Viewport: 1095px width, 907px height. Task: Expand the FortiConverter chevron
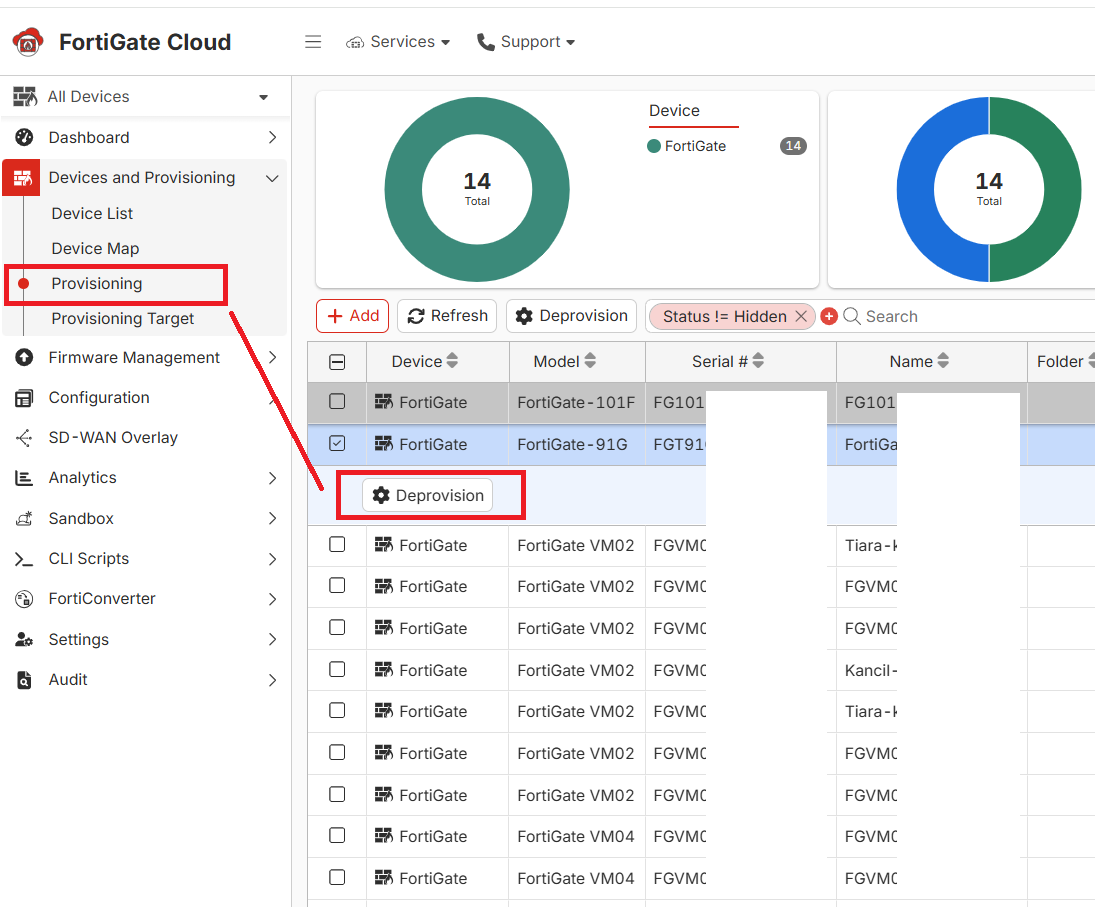pos(272,599)
